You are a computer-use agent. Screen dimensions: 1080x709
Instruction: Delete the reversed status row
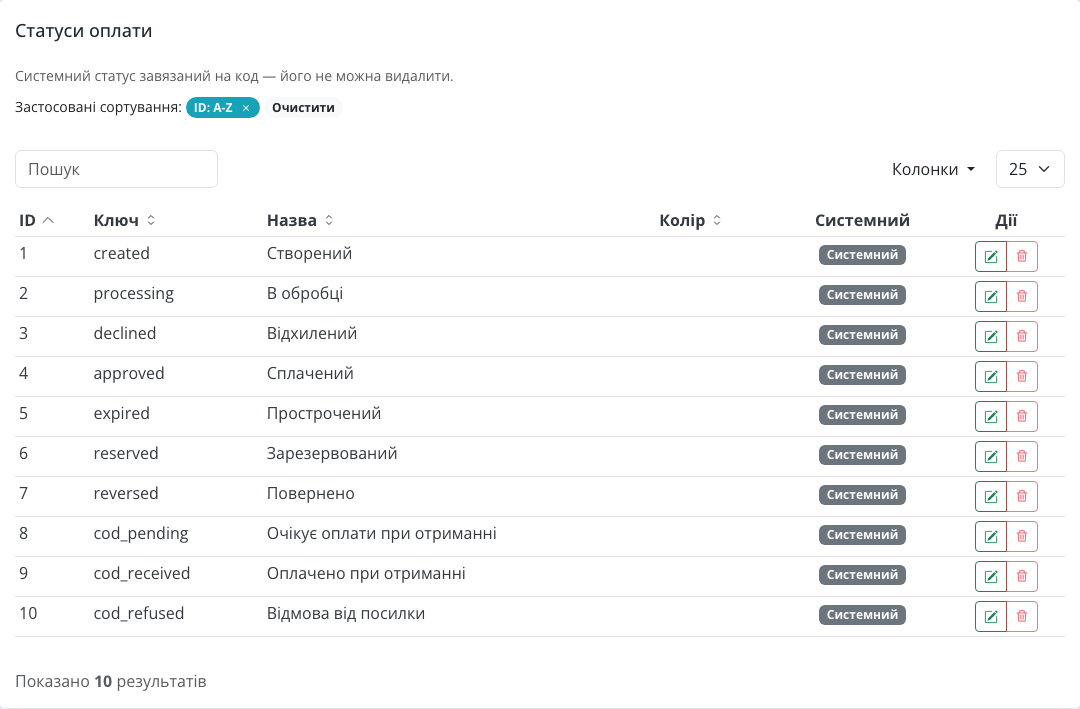tap(1022, 496)
